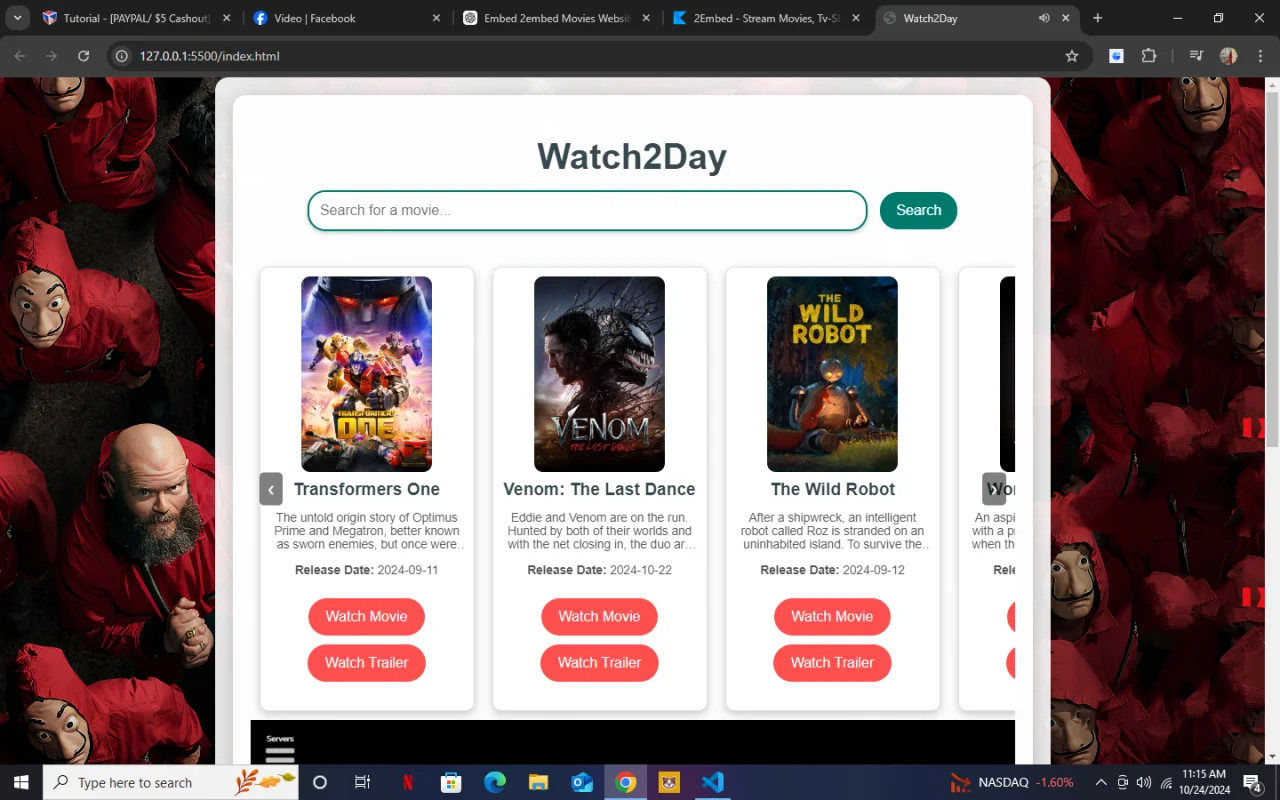Click the Transformers One poster
This screenshot has height=800, width=1280.
366,374
